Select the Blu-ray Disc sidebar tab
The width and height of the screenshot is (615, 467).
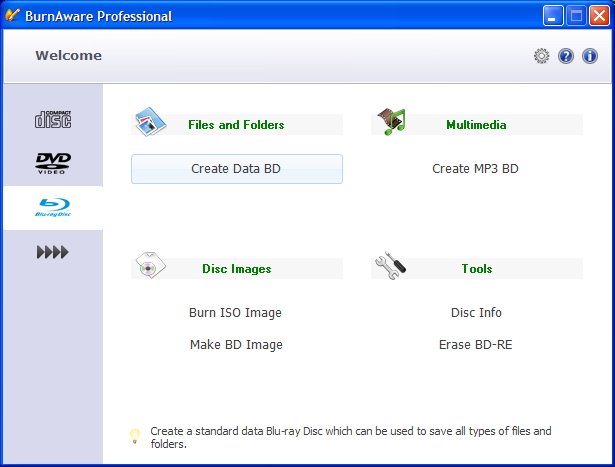tap(53, 207)
